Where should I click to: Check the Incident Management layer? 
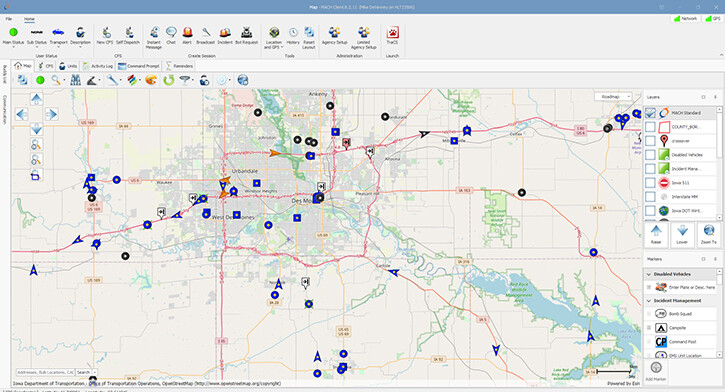pos(651,169)
